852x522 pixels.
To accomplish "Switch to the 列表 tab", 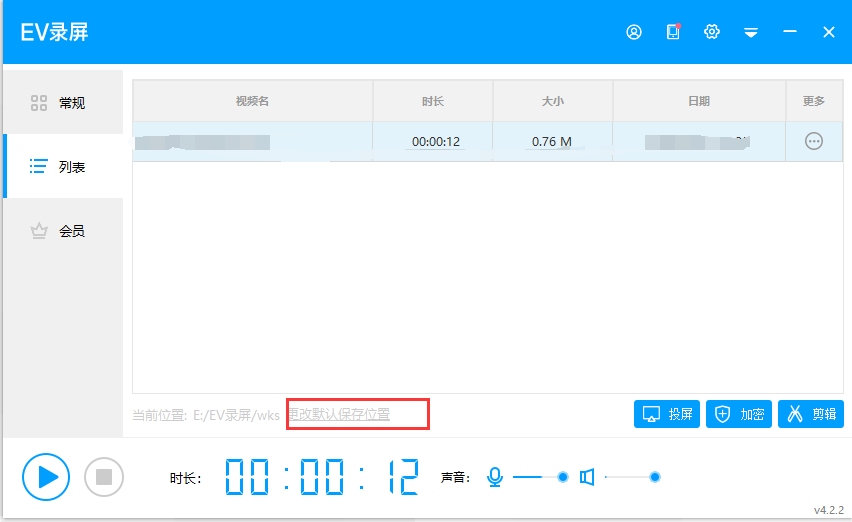I will [63, 166].
